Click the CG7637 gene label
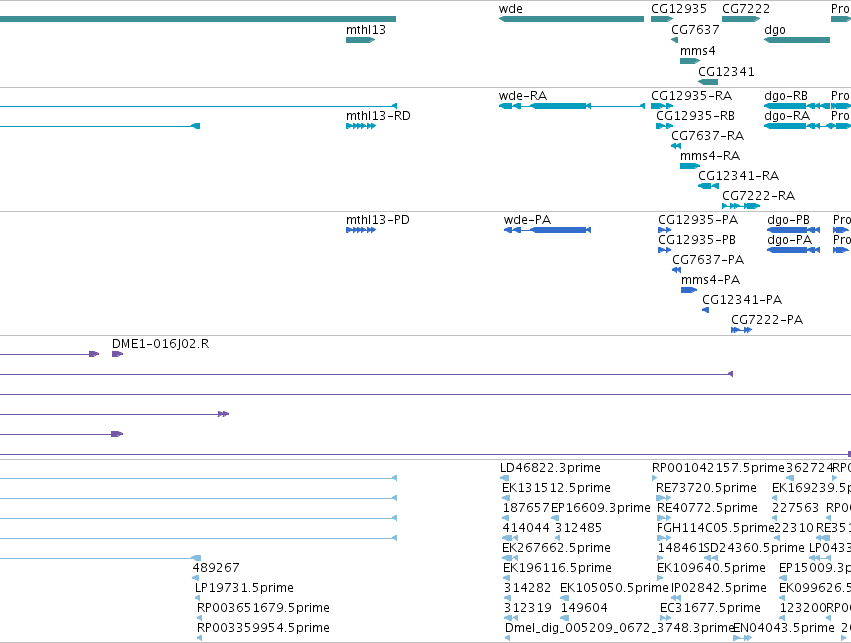The height and width of the screenshot is (643, 851). click(695, 30)
